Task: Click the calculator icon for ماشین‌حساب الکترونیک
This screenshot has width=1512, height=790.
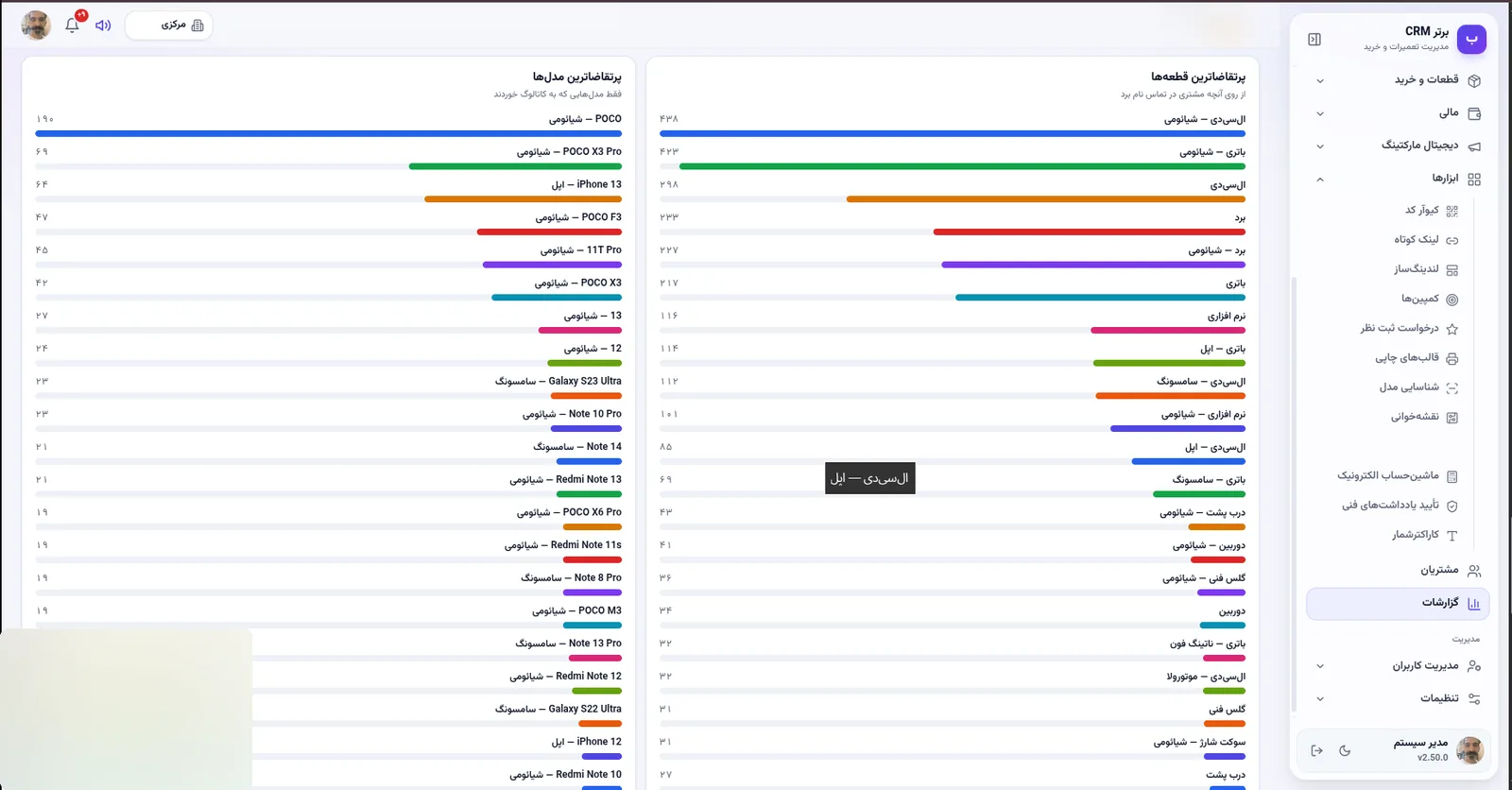Action: pos(1452,476)
